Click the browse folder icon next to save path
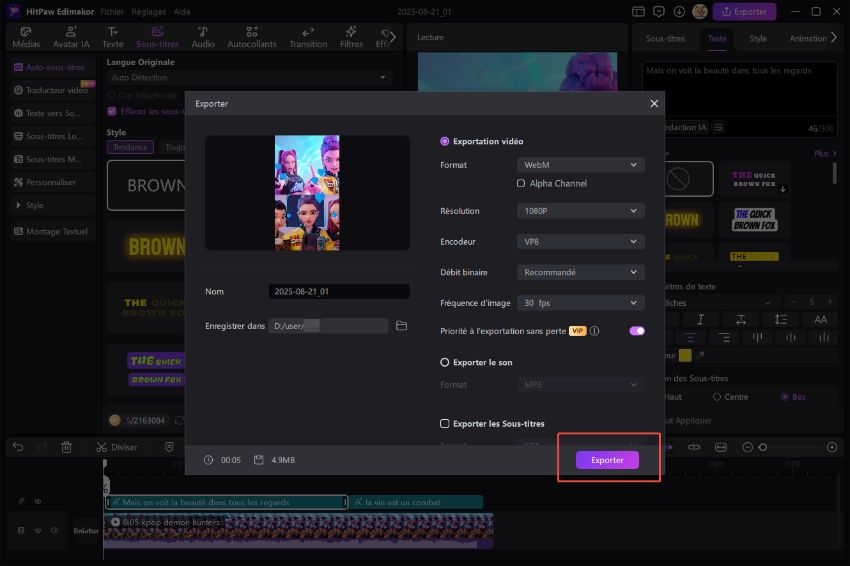 click(402, 326)
